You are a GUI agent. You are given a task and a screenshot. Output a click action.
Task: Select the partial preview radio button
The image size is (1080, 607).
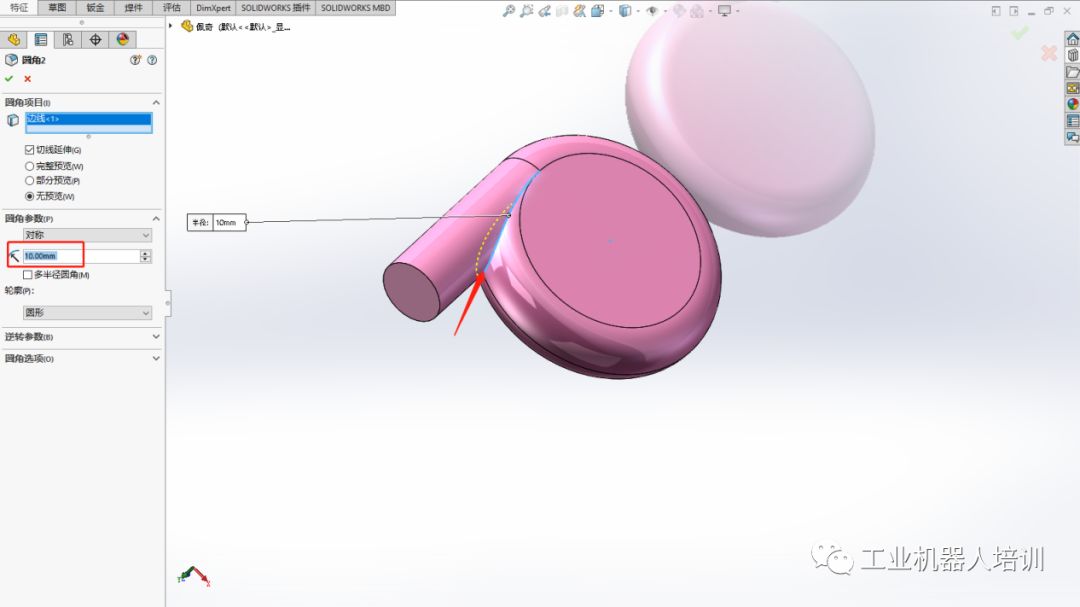point(29,181)
